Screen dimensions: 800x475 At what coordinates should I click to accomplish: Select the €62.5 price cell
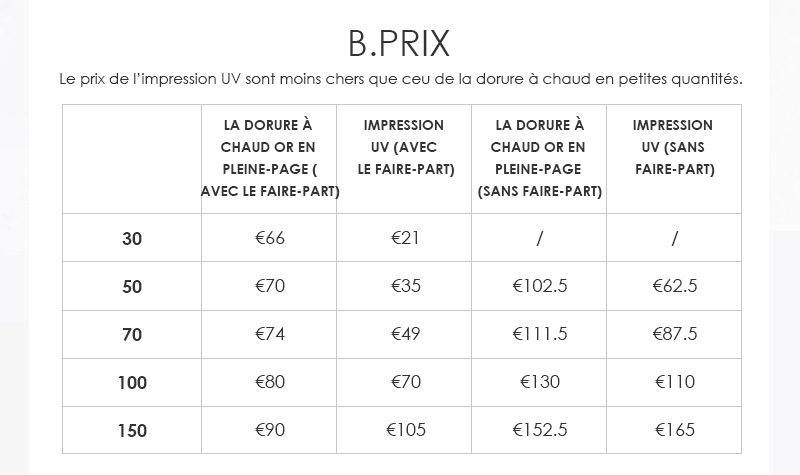point(674,286)
